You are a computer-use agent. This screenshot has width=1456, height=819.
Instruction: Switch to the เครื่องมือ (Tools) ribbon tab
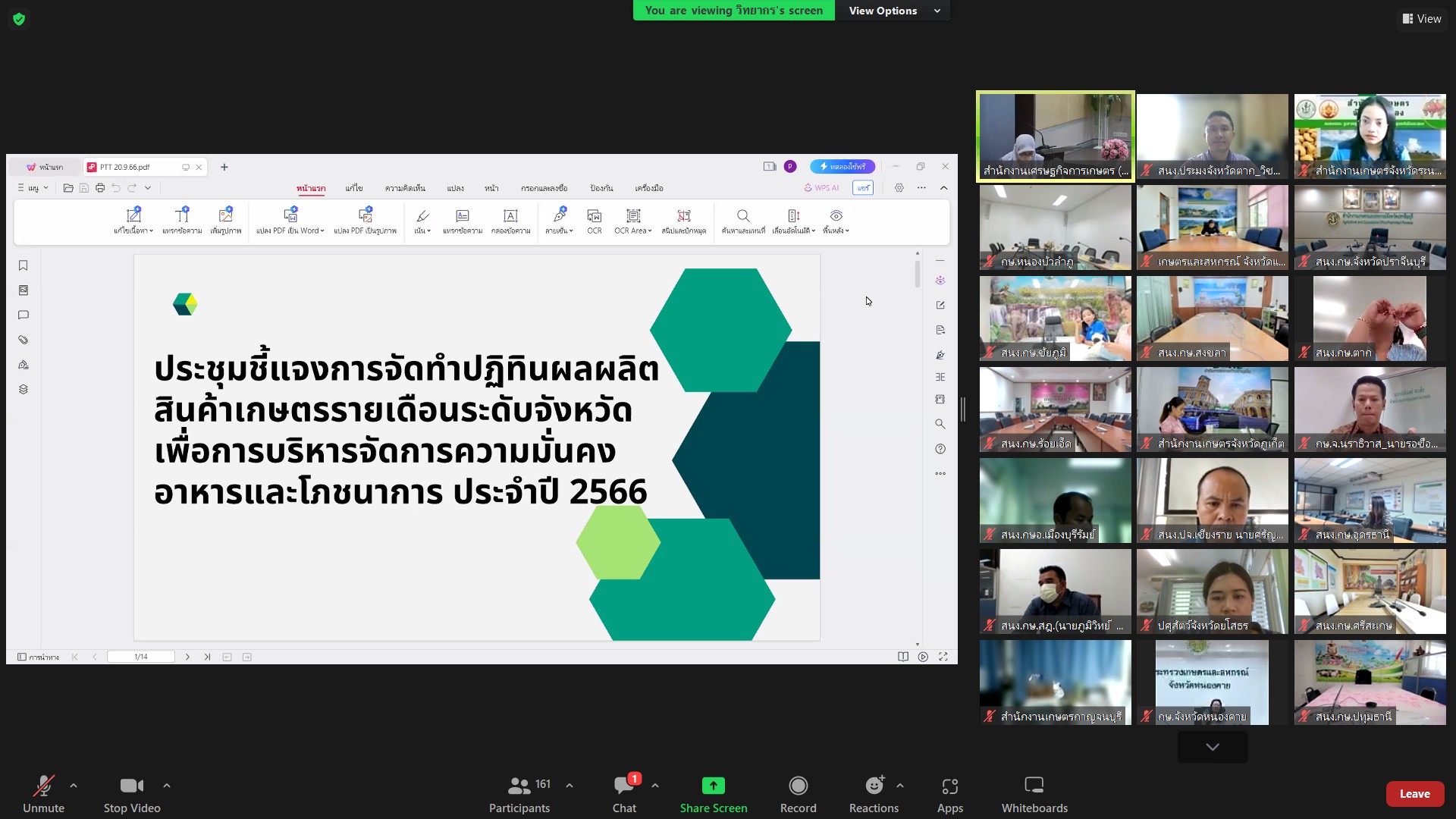(649, 188)
